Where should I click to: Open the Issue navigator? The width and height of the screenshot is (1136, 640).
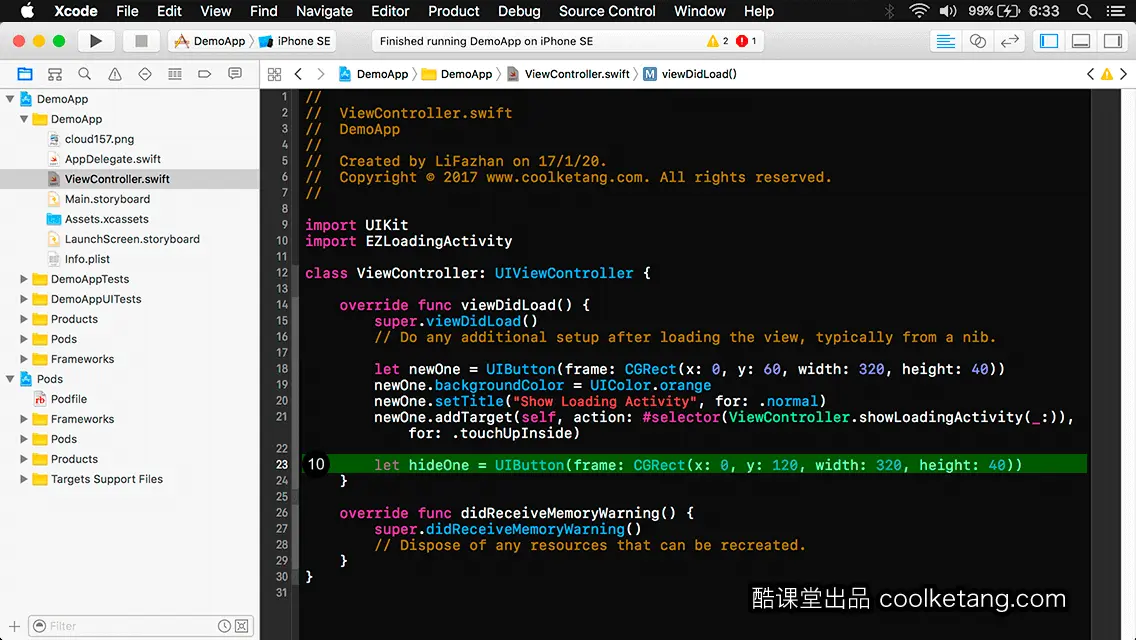(x=114, y=74)
